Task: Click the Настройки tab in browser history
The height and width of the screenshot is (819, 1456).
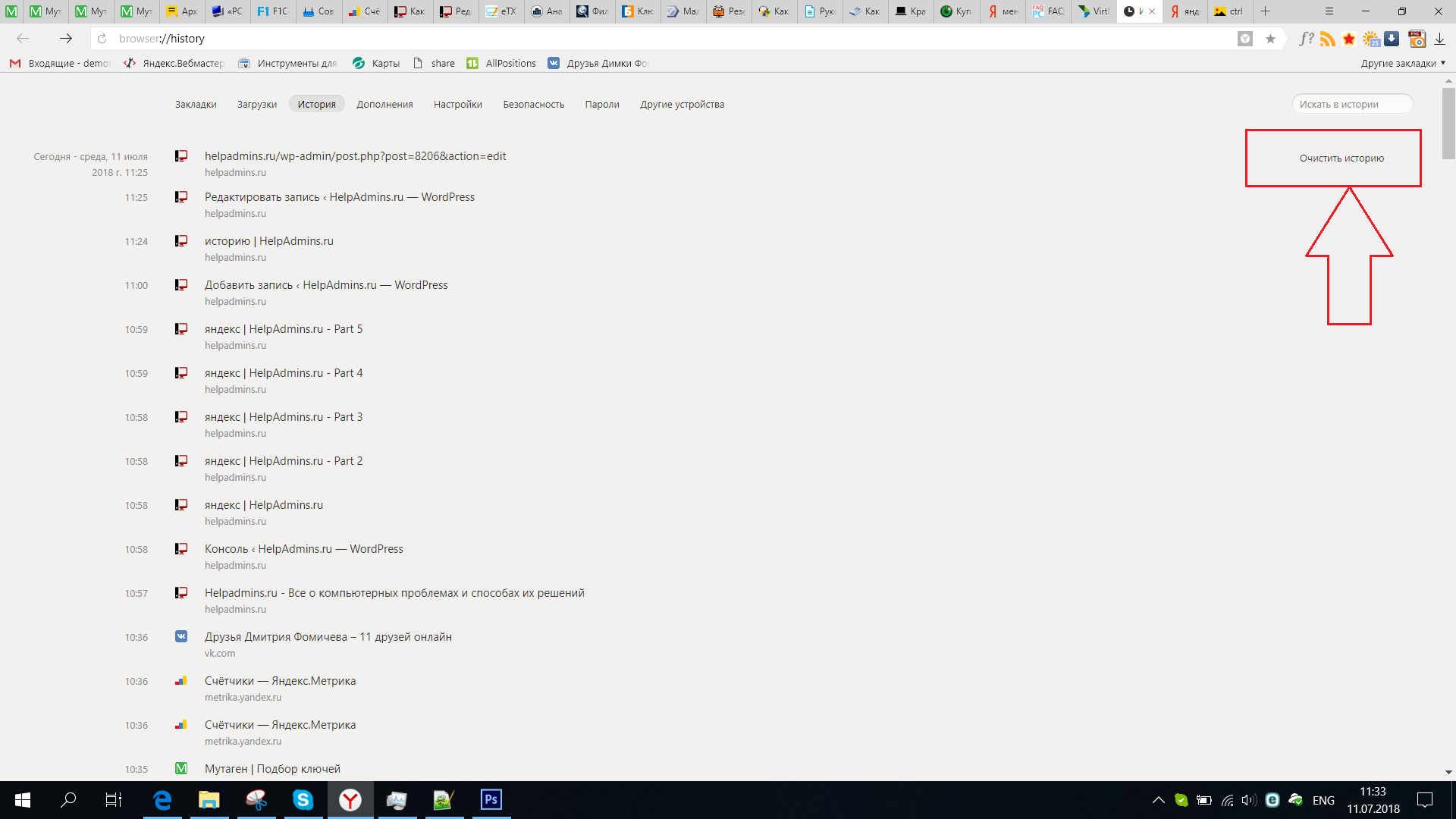Action: [x=457, y=104]
